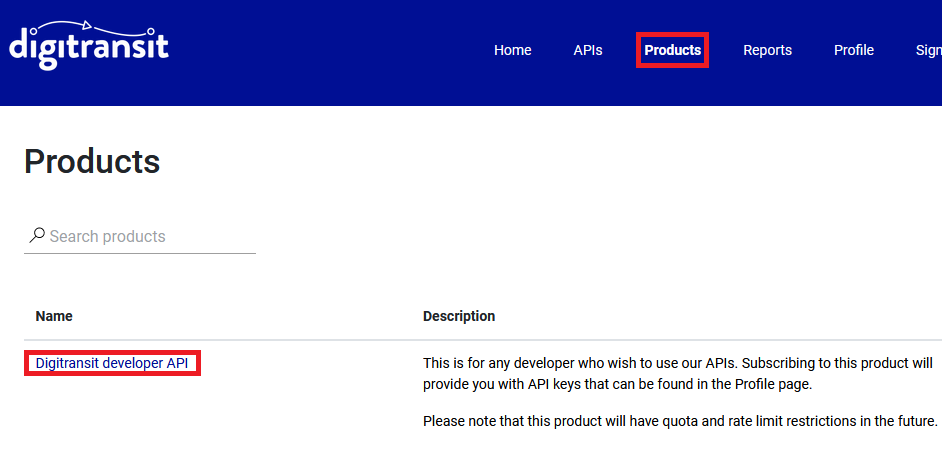This screenshot has width=942, height=456.
Task: Select the Products navigation item
Action: [672, 50]
